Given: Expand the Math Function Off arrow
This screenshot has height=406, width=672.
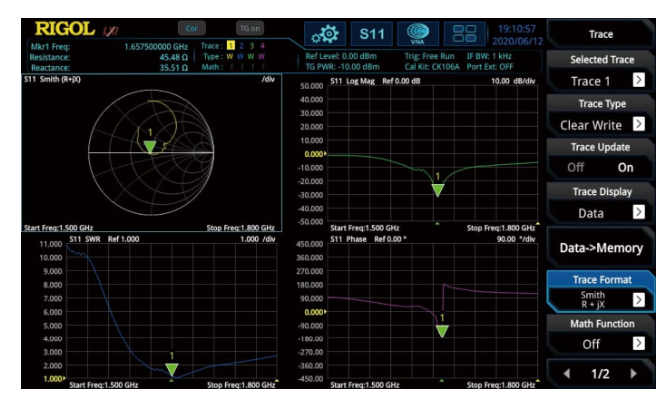Looking at the screenshot, I should 639,343.
